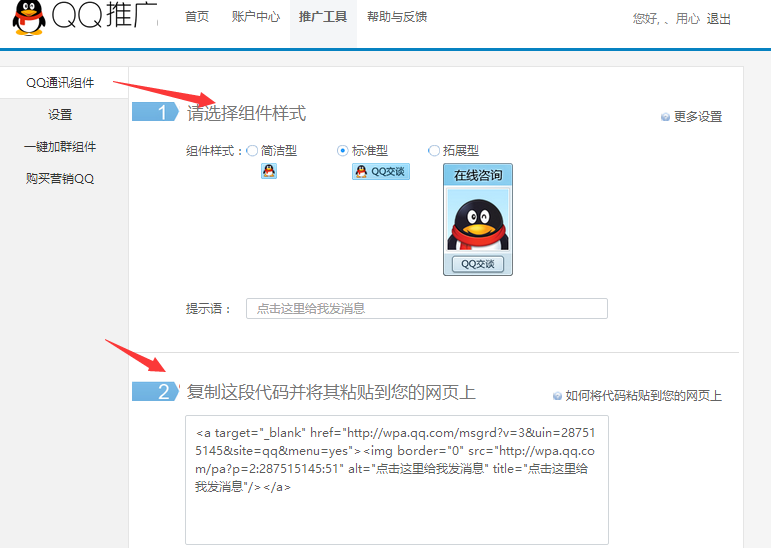Click the 标准型 QQ交谈 preview button
Viewport: 771px width, 548px height.
[381, 171]
